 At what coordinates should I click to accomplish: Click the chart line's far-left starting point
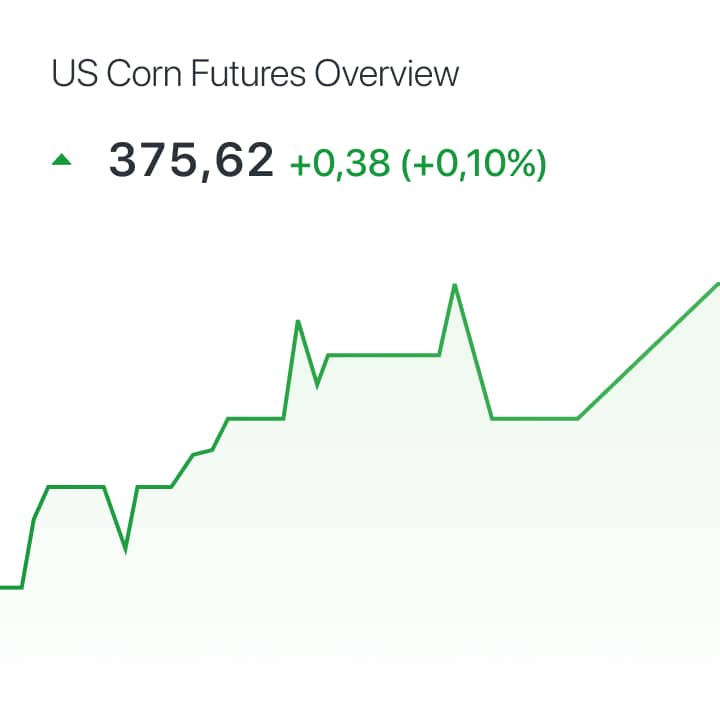pyautogui.click(x=2, y=587)
